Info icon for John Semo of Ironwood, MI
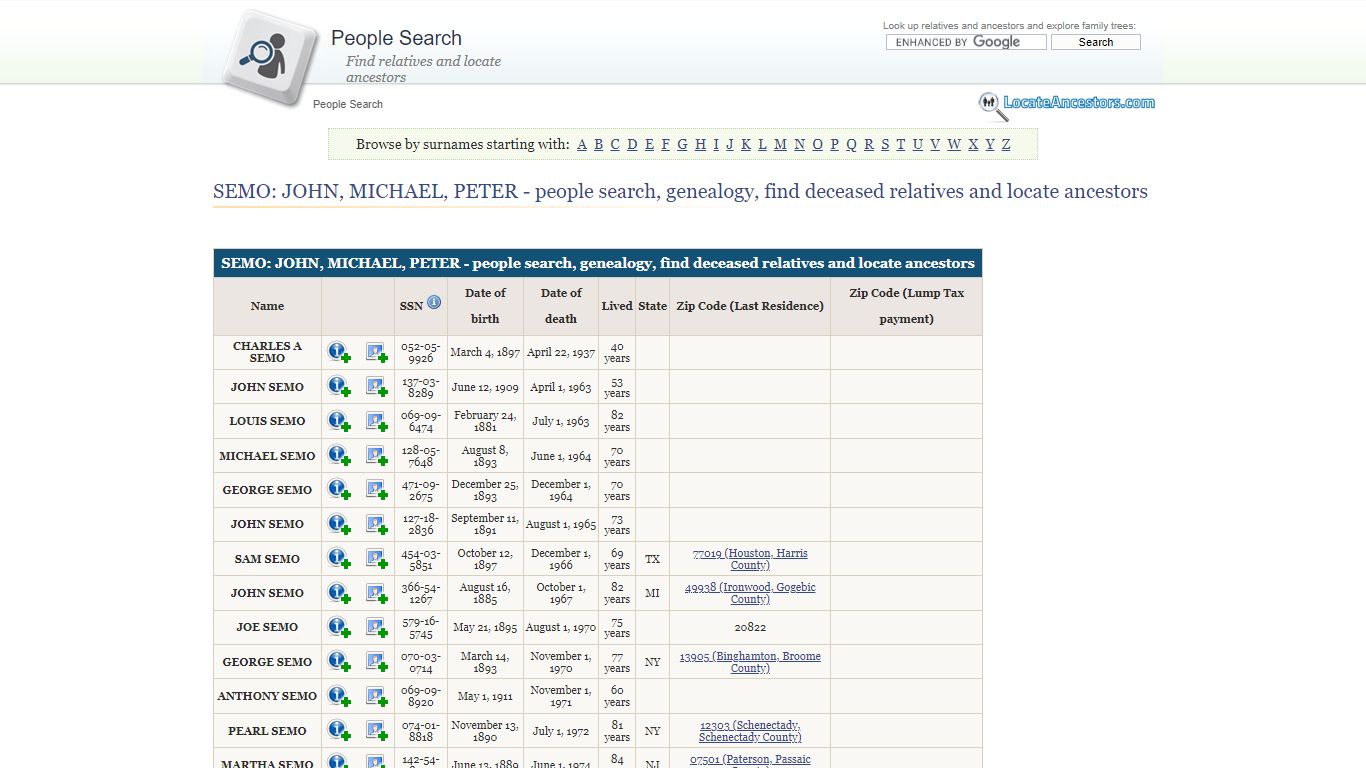Viewport: 1366px width, 768px height. [x=339, y=593]
